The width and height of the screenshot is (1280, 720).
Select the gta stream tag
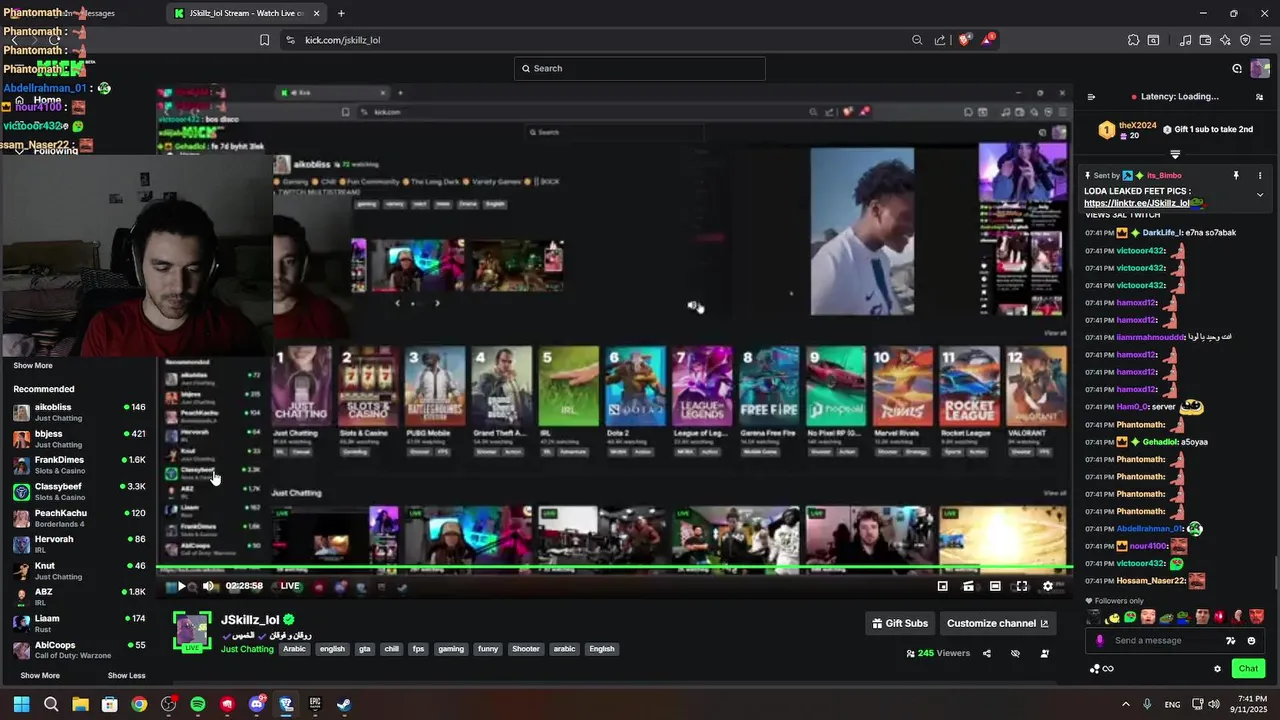(x=365, y=649)
